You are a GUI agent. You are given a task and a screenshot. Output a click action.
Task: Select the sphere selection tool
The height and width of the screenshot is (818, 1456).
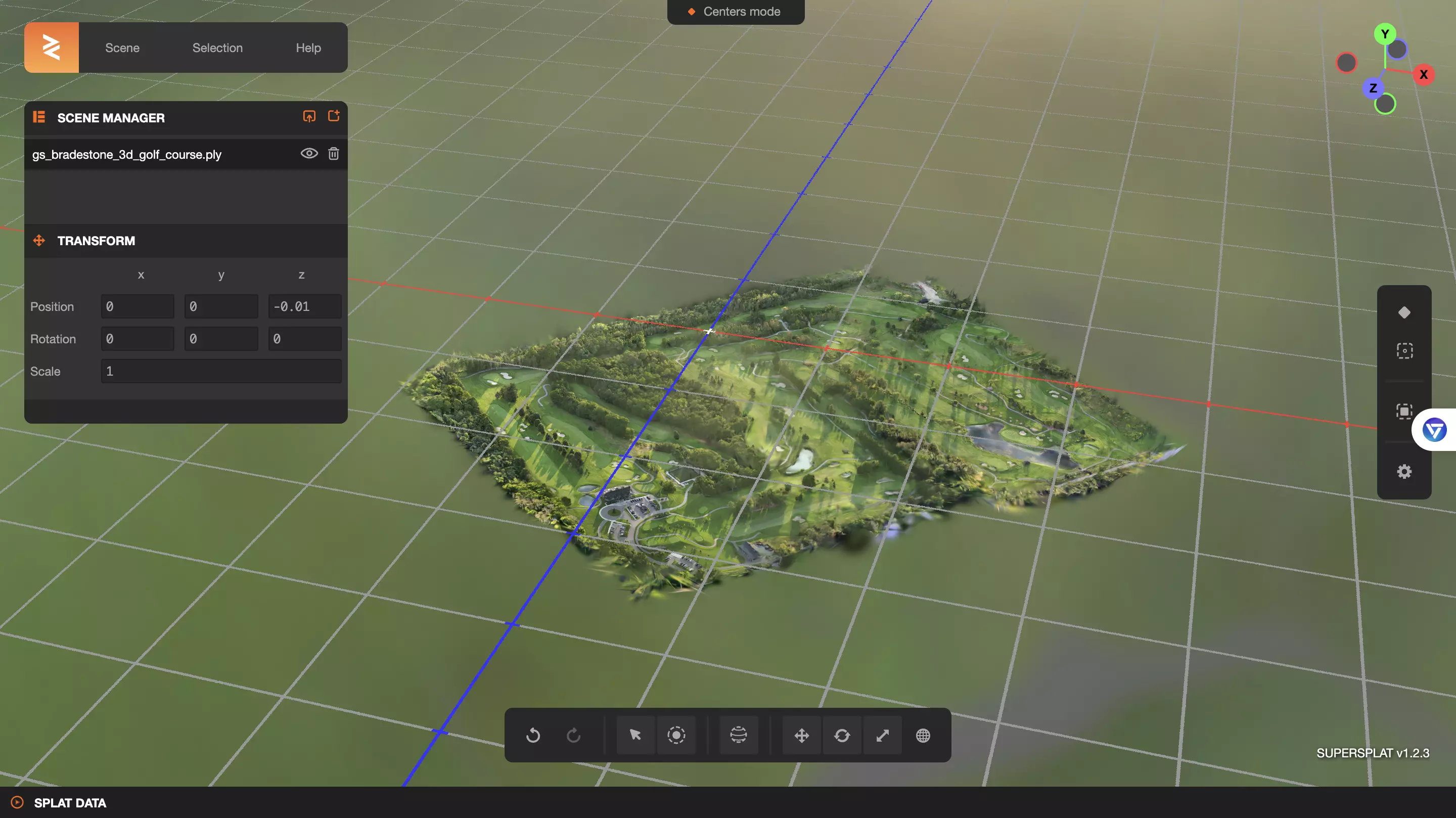point(738,735)
